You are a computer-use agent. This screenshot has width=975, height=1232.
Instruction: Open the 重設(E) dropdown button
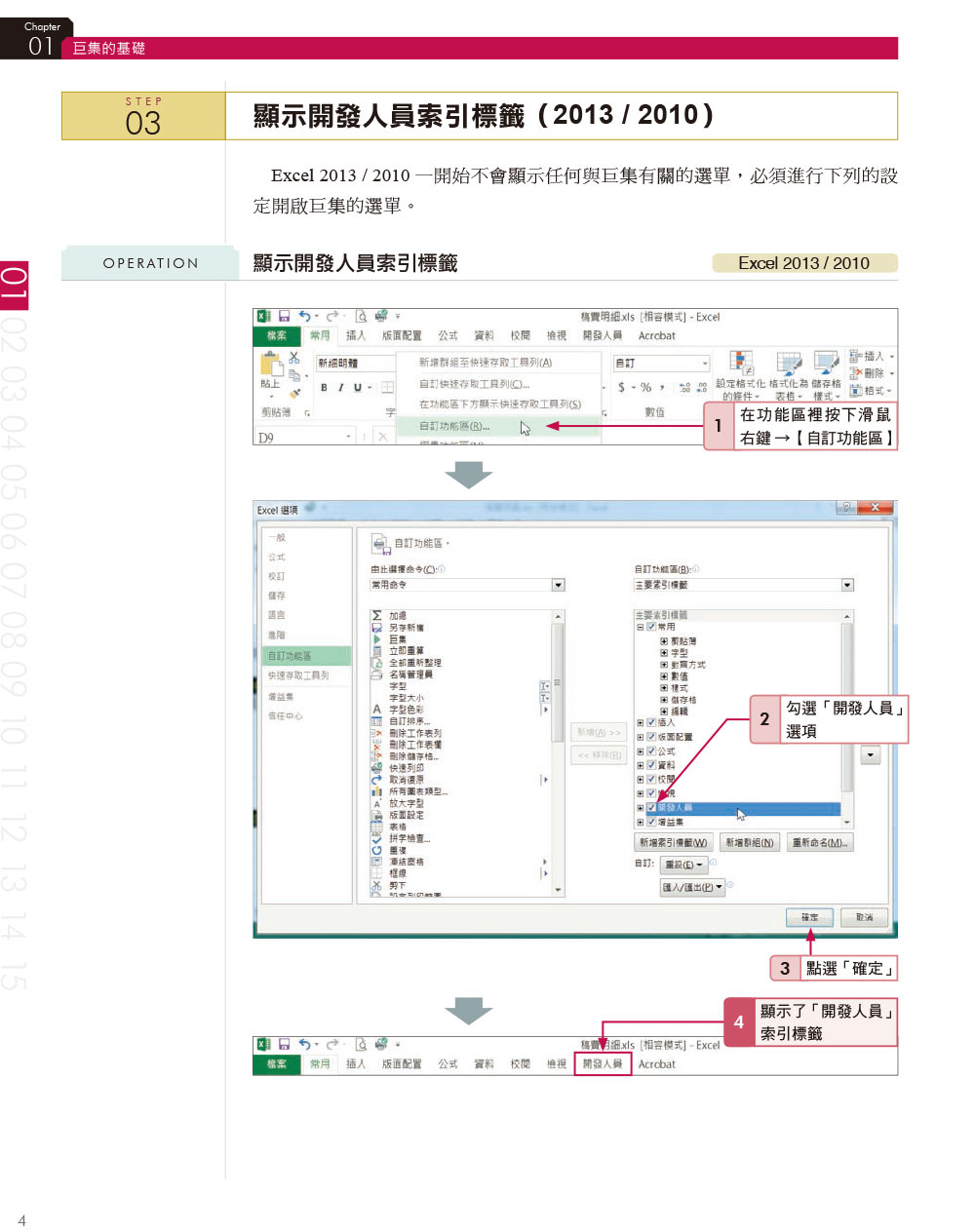point(682,865)
